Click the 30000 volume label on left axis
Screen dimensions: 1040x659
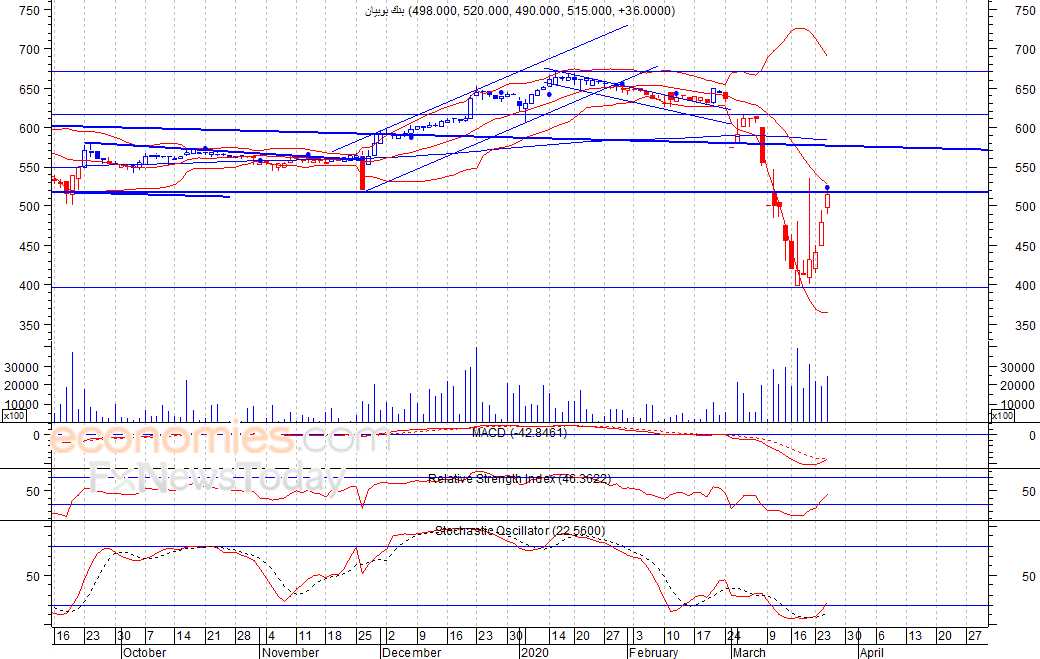click(22, 367)
